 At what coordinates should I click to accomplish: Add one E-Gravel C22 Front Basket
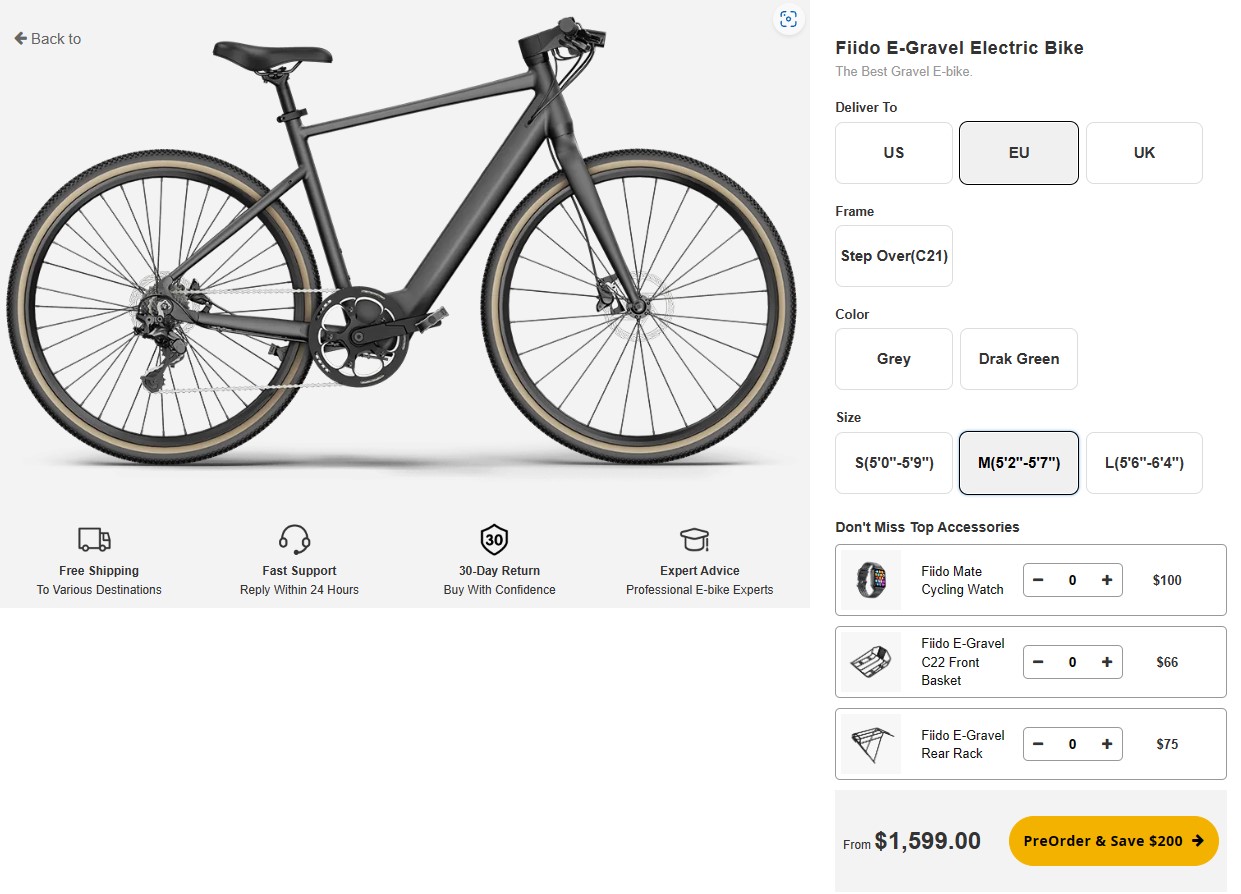tap(1106, 662)
